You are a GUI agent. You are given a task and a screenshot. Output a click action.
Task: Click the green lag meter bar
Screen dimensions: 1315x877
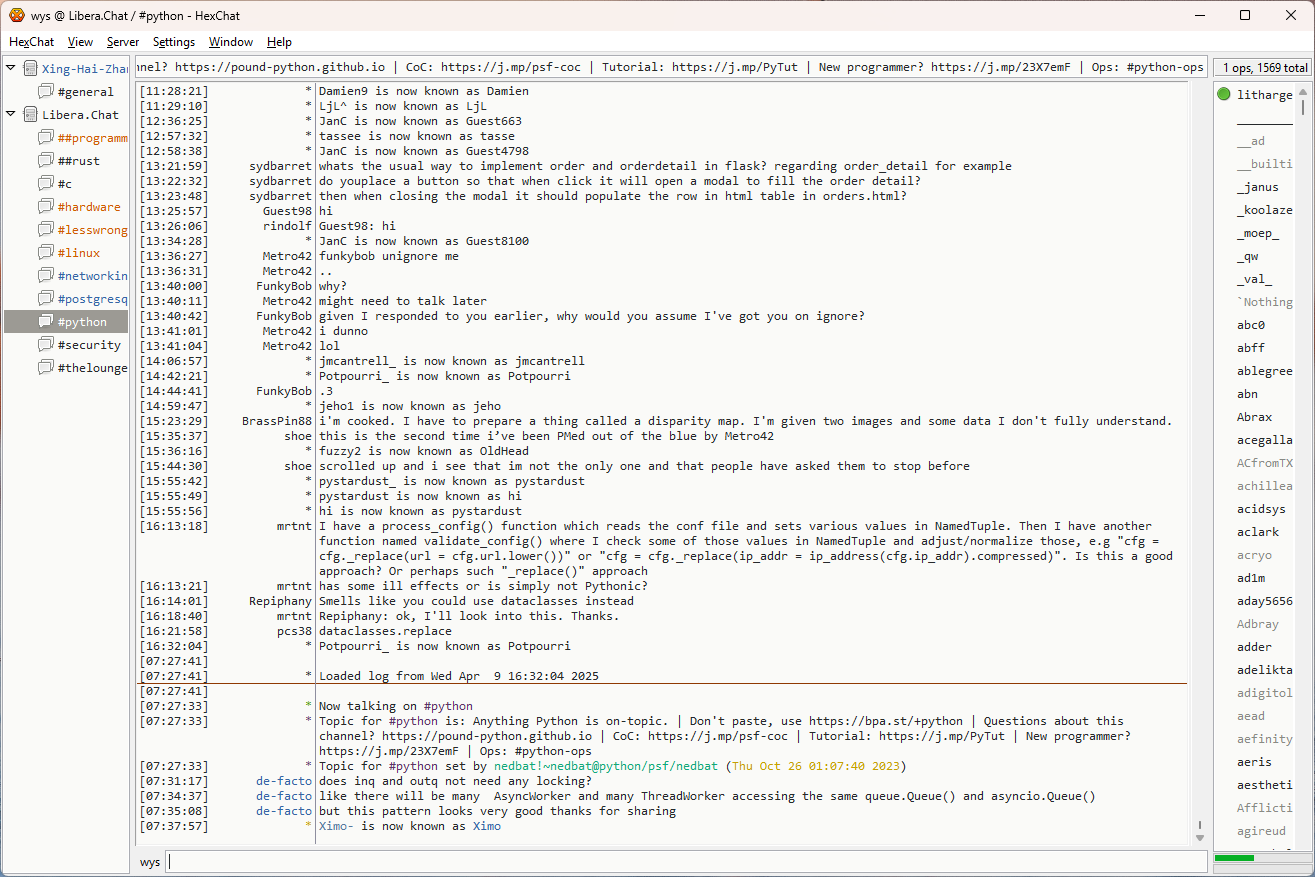click(x=1234, y=858)
